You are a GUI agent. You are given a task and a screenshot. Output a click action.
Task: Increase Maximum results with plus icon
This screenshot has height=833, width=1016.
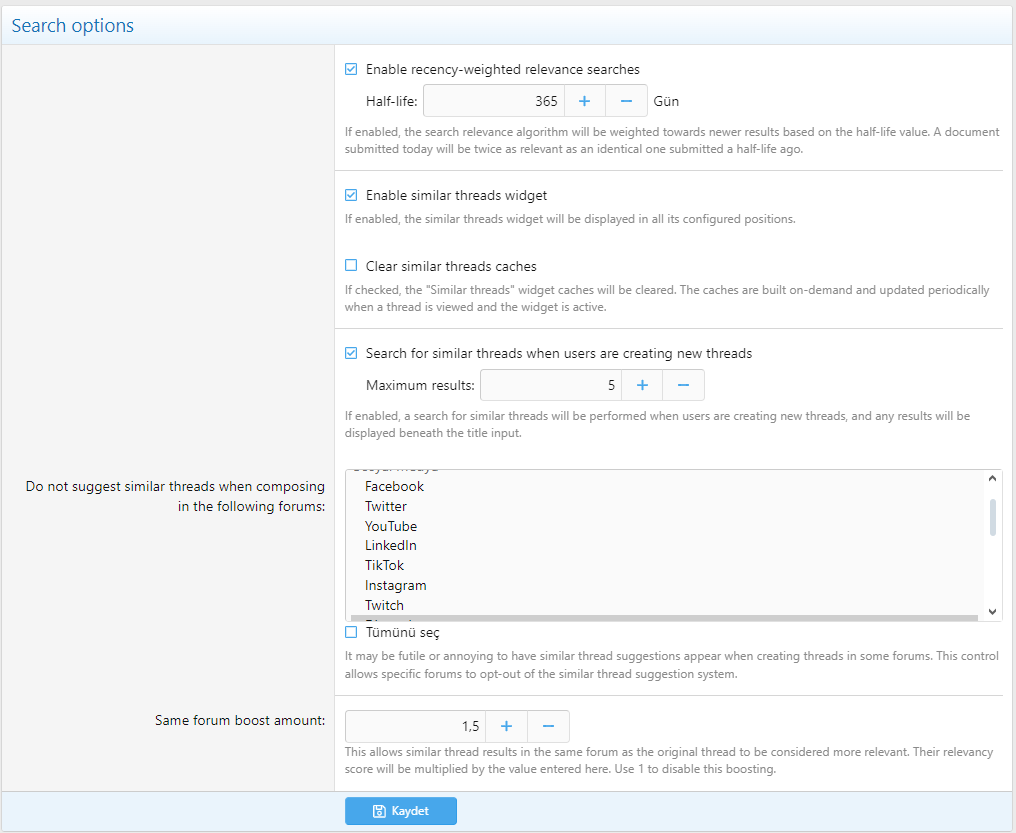point(642,385)
